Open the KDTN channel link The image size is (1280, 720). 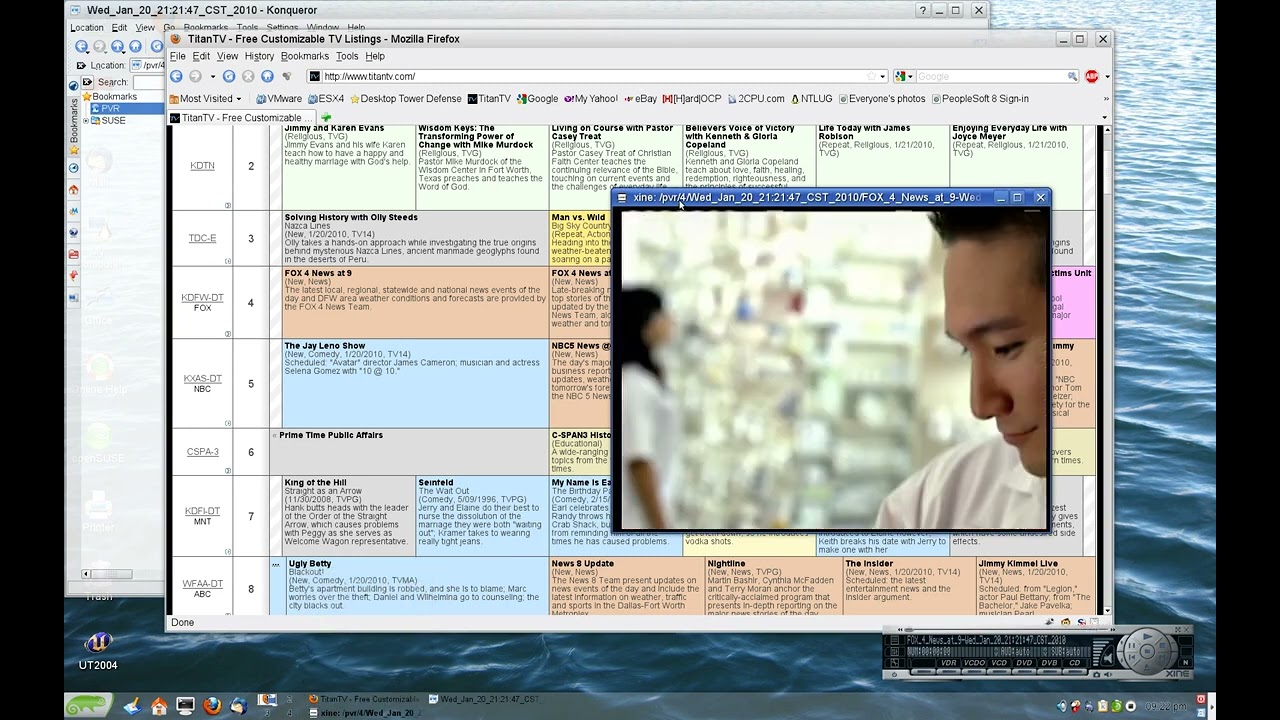(x=202, y=166)
